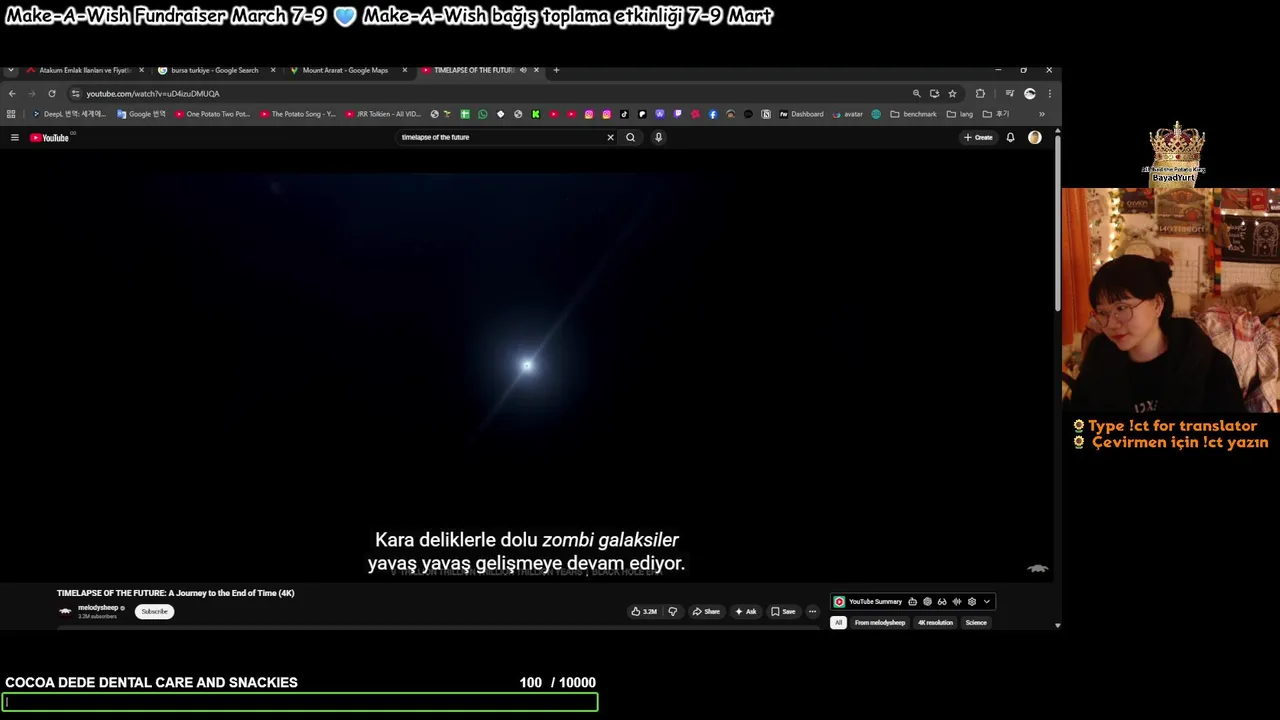The height and width of the screenshot is (720, 1280).
Task: Click the robot icon in YouTube Summary
Action: (912, 602)
